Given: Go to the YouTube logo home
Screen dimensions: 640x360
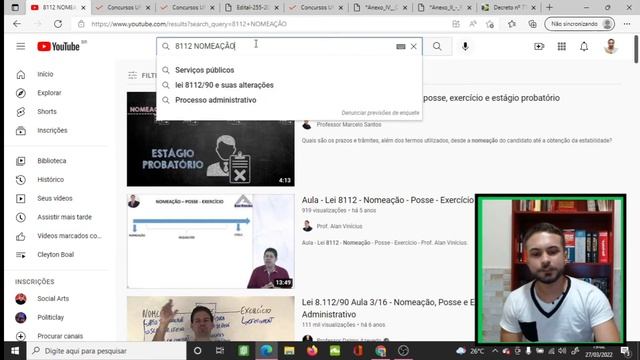Looking at the screenshot, I should pyautogui.click(x=58, y=47).
